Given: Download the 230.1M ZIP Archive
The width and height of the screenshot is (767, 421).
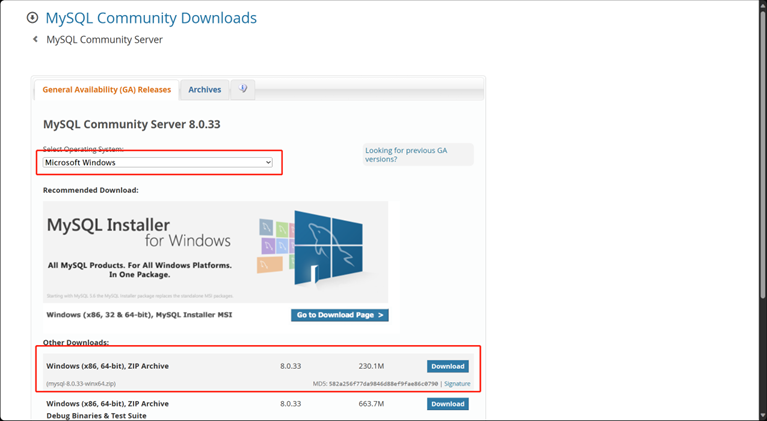Looking at the screenshot, I should [x=448, y=366].
